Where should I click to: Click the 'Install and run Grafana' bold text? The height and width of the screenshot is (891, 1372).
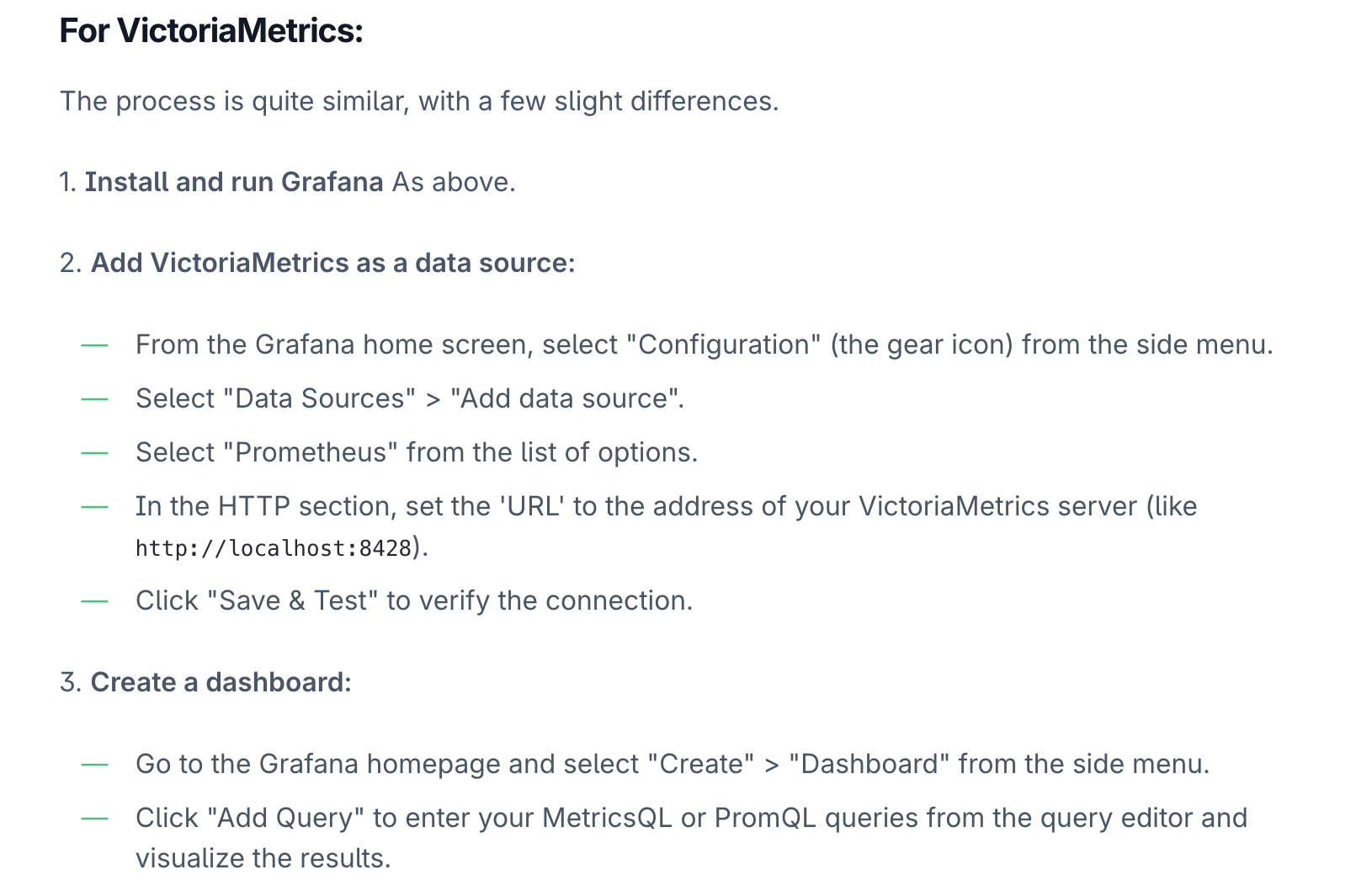[x=234, y=182]
